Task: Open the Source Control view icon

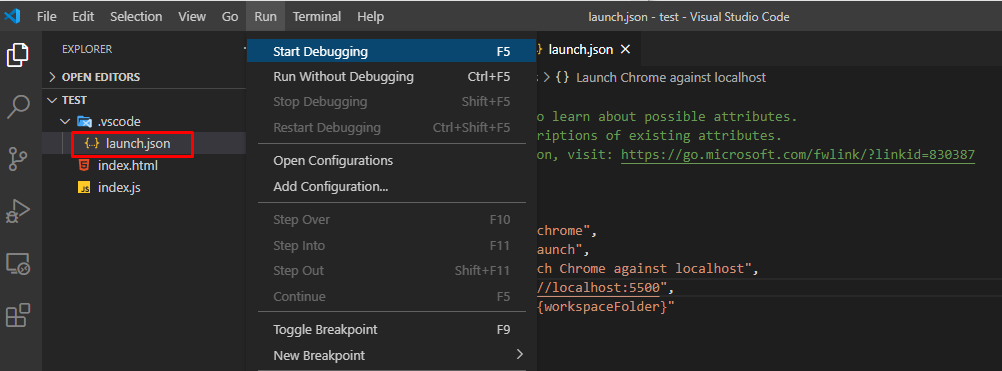Action: tap(18, 158)
